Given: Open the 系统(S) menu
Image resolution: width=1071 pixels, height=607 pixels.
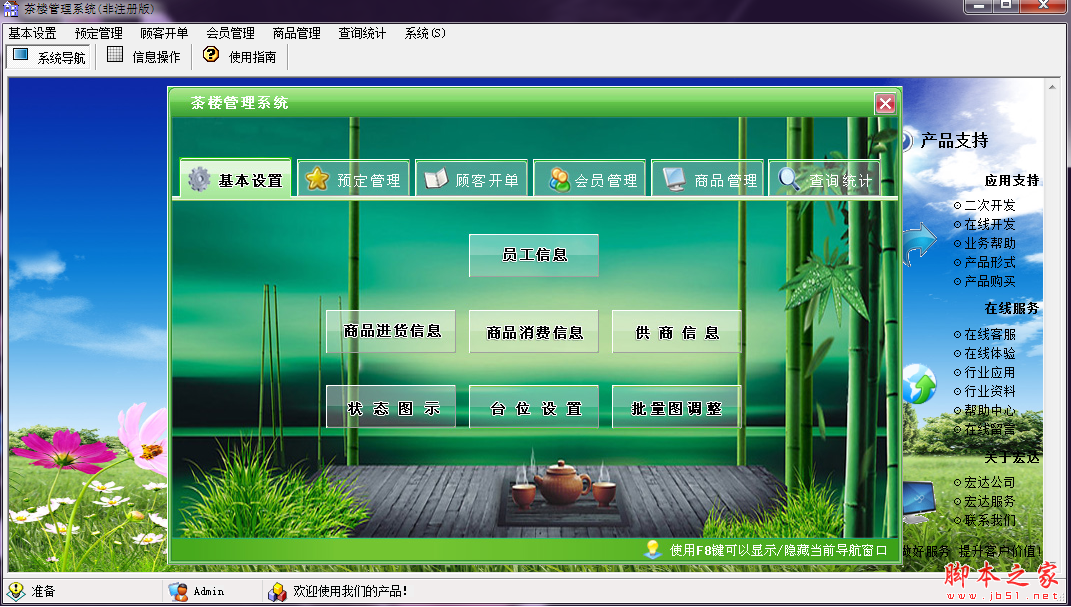Looking at the screenshot, I should [426, 33].
